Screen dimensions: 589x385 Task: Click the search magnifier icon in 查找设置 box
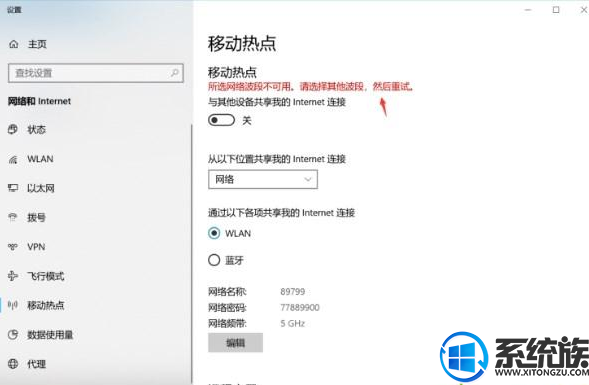174,73
